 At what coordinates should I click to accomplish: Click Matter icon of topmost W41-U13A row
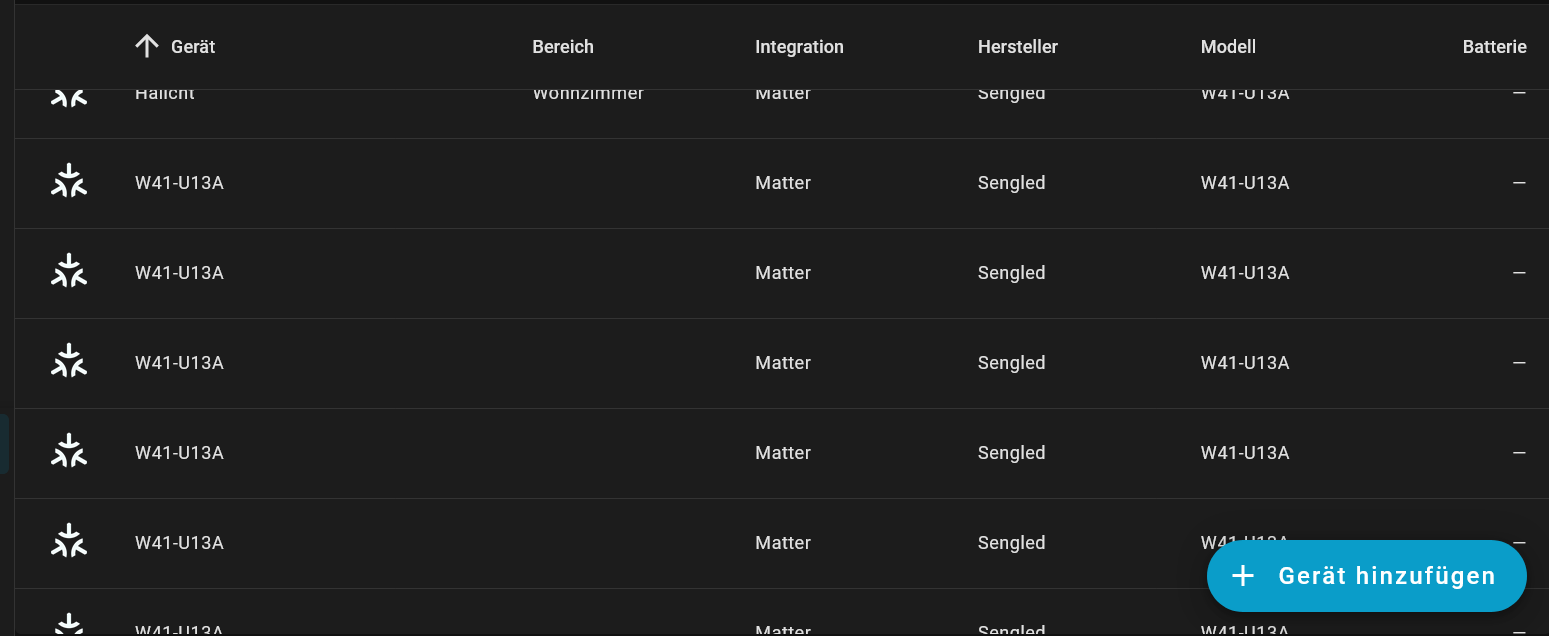(69, 182)
